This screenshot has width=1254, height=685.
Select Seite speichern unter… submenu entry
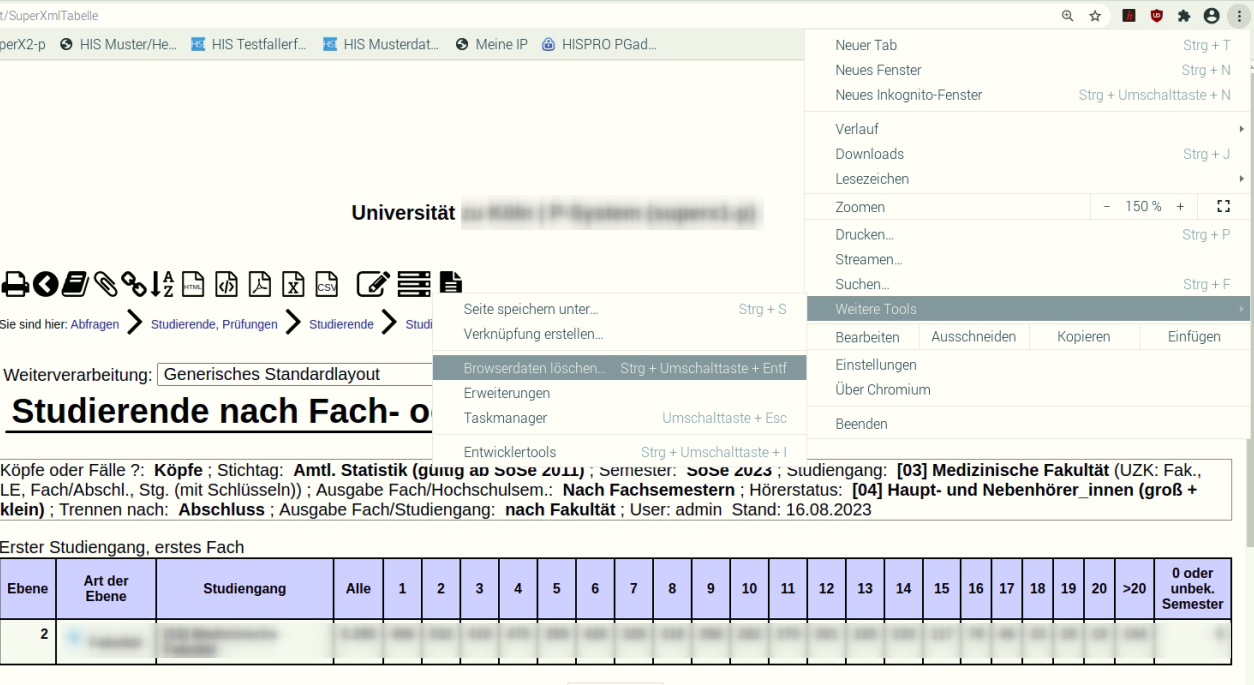[619, 309]
